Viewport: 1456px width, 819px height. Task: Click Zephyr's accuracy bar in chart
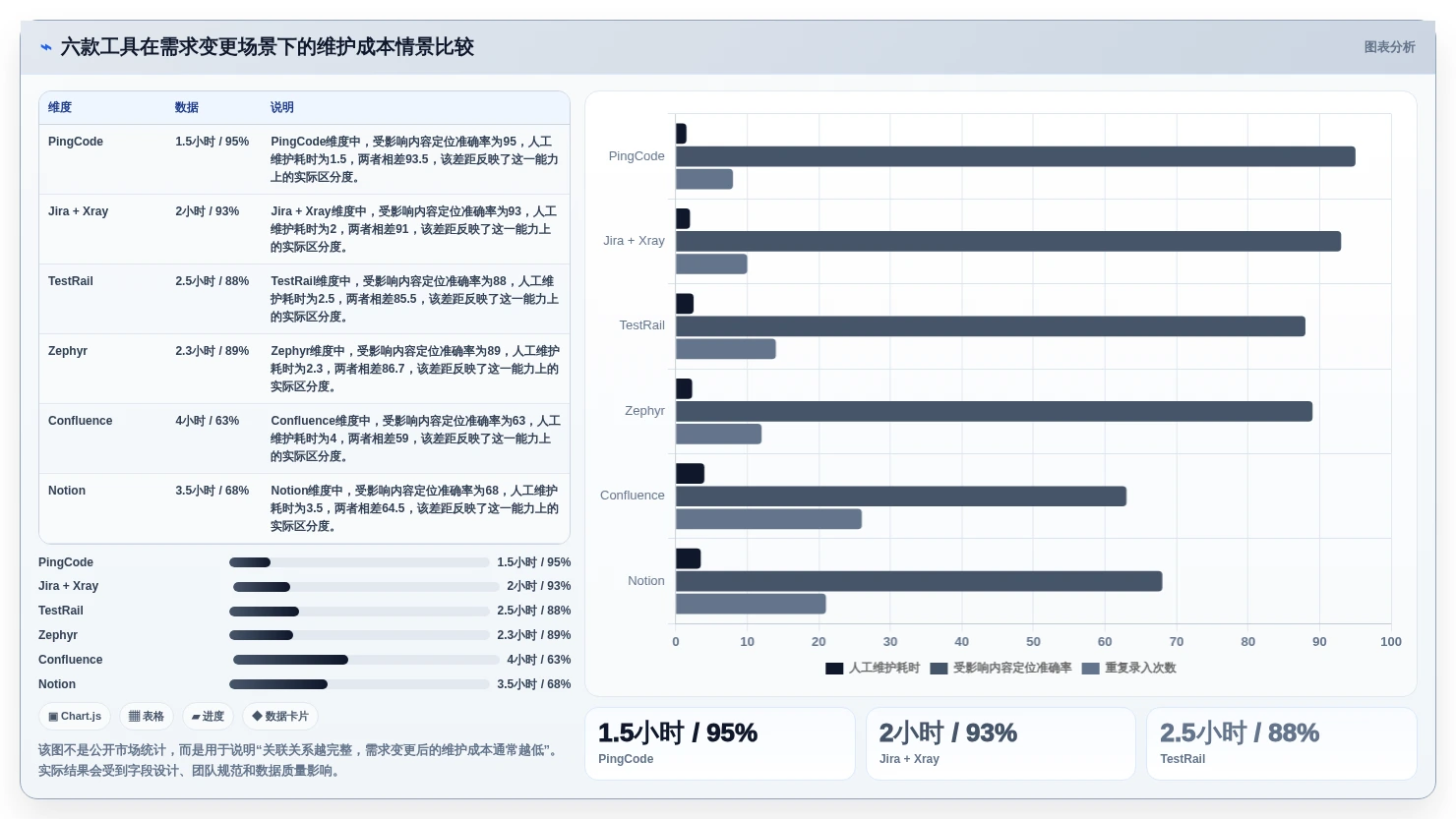click(994, 411)
